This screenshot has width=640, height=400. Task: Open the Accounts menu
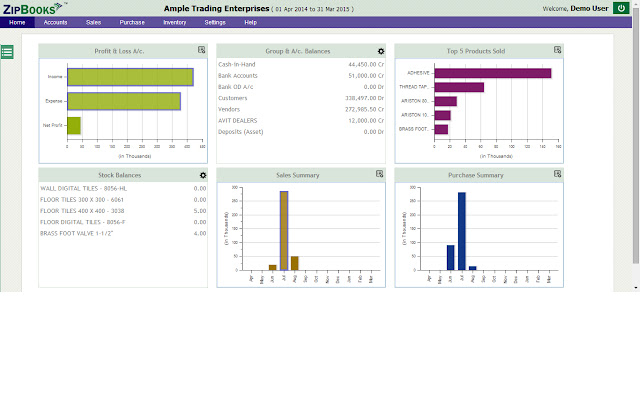pyautogui.click(x=56, y=21)
